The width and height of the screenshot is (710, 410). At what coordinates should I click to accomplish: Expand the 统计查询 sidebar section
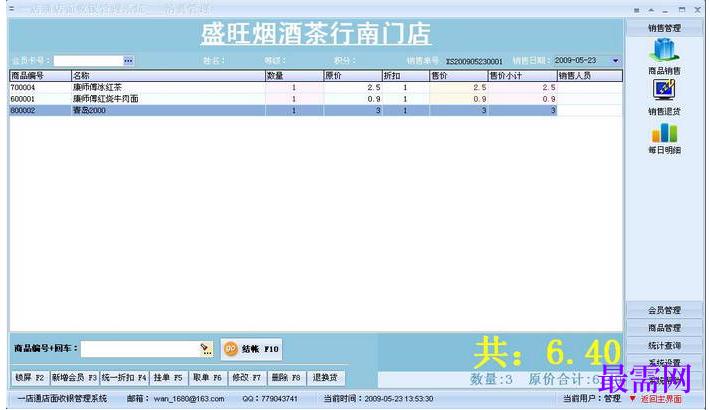click(664, 345)
